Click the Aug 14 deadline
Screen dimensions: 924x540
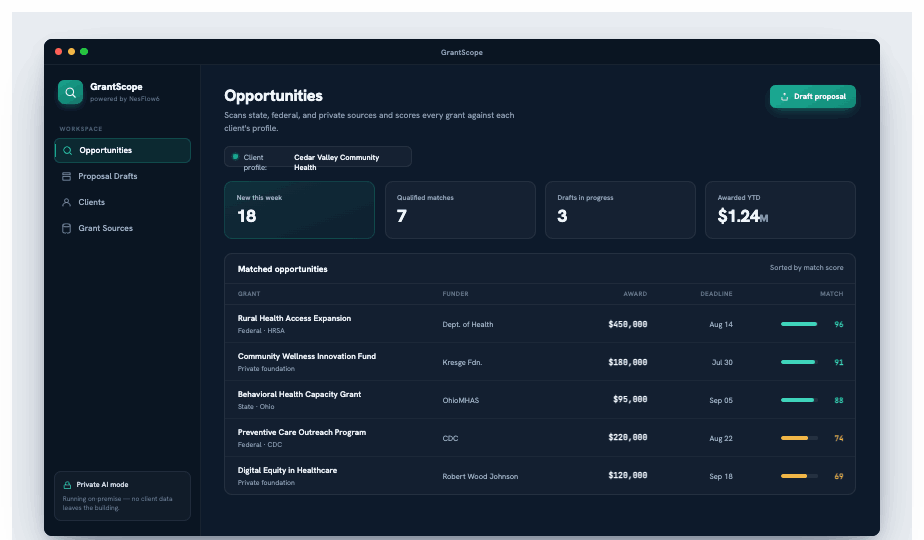click(x=721, y=324)
